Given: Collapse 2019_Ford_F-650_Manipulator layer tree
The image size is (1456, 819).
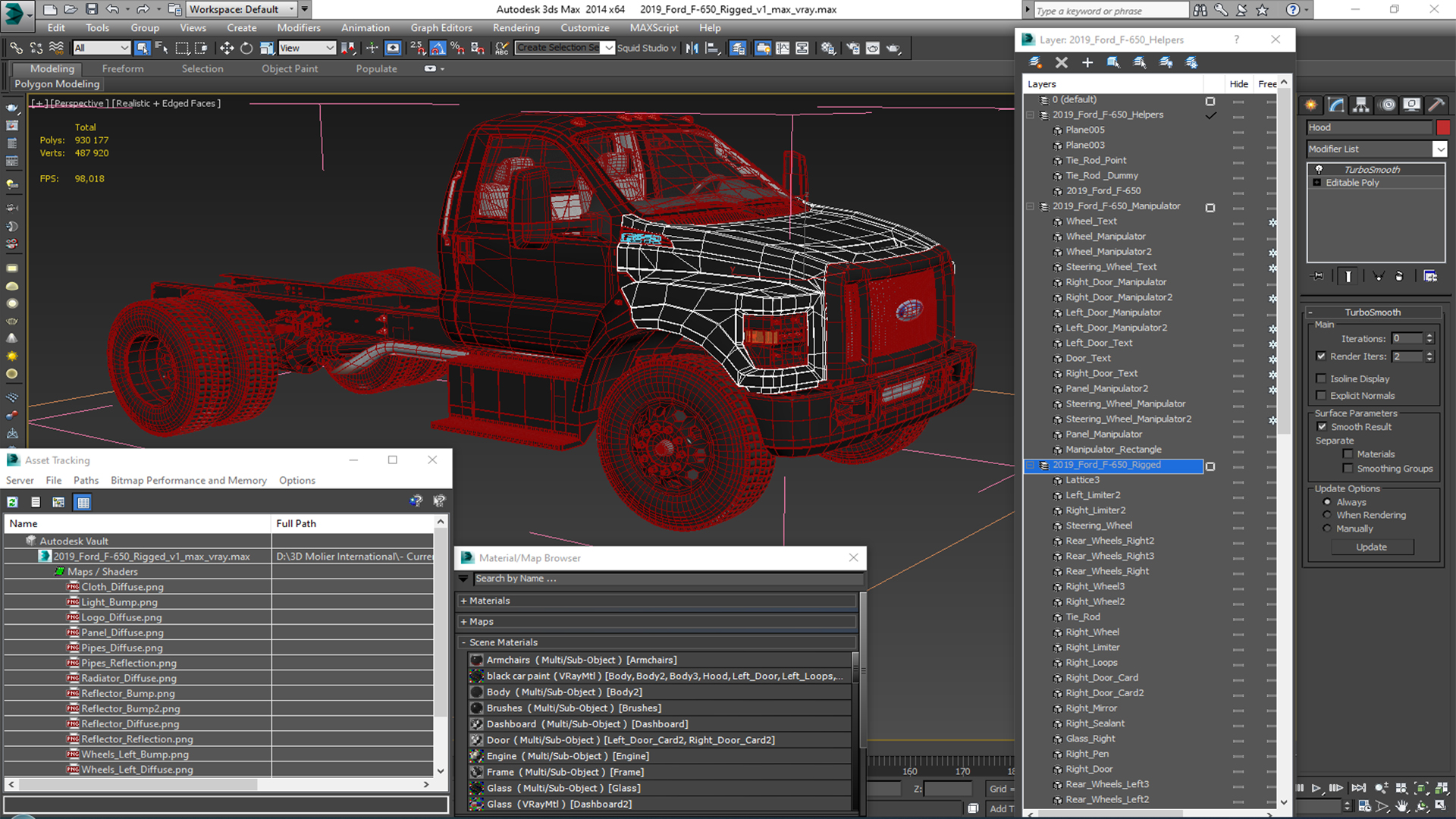Looking at the screenshot, I should [x=1030, y=206].
